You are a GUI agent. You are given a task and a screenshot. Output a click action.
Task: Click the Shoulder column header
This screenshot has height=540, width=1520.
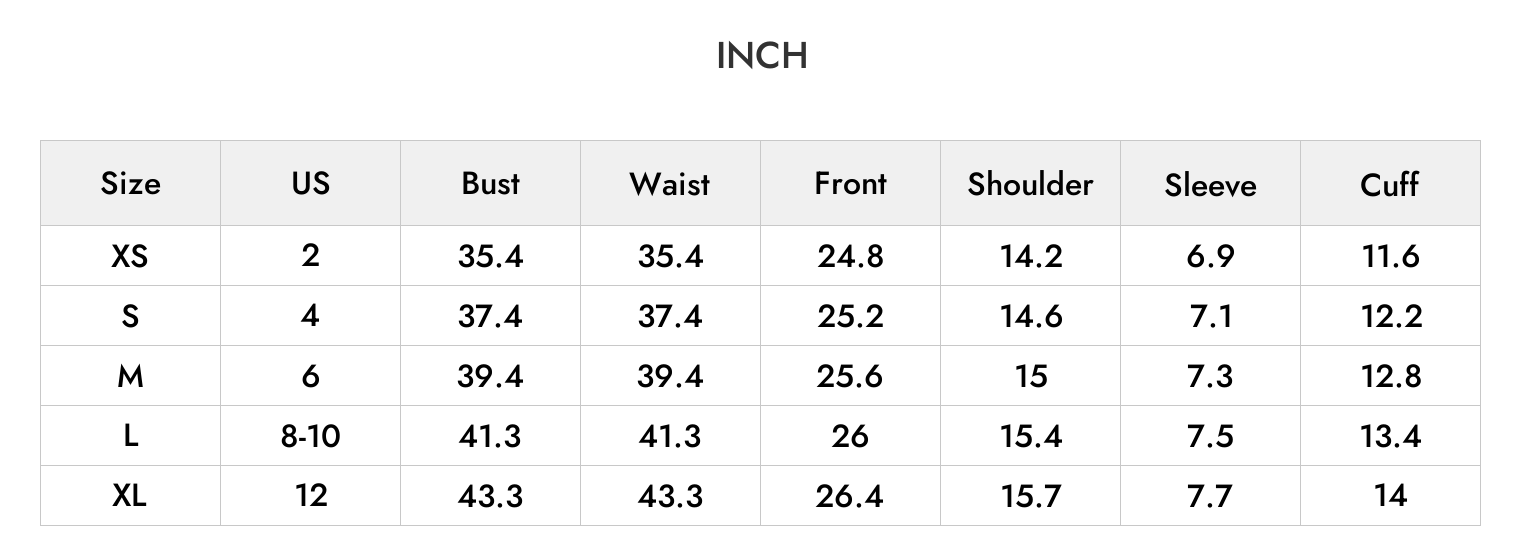click(1030, 184)
